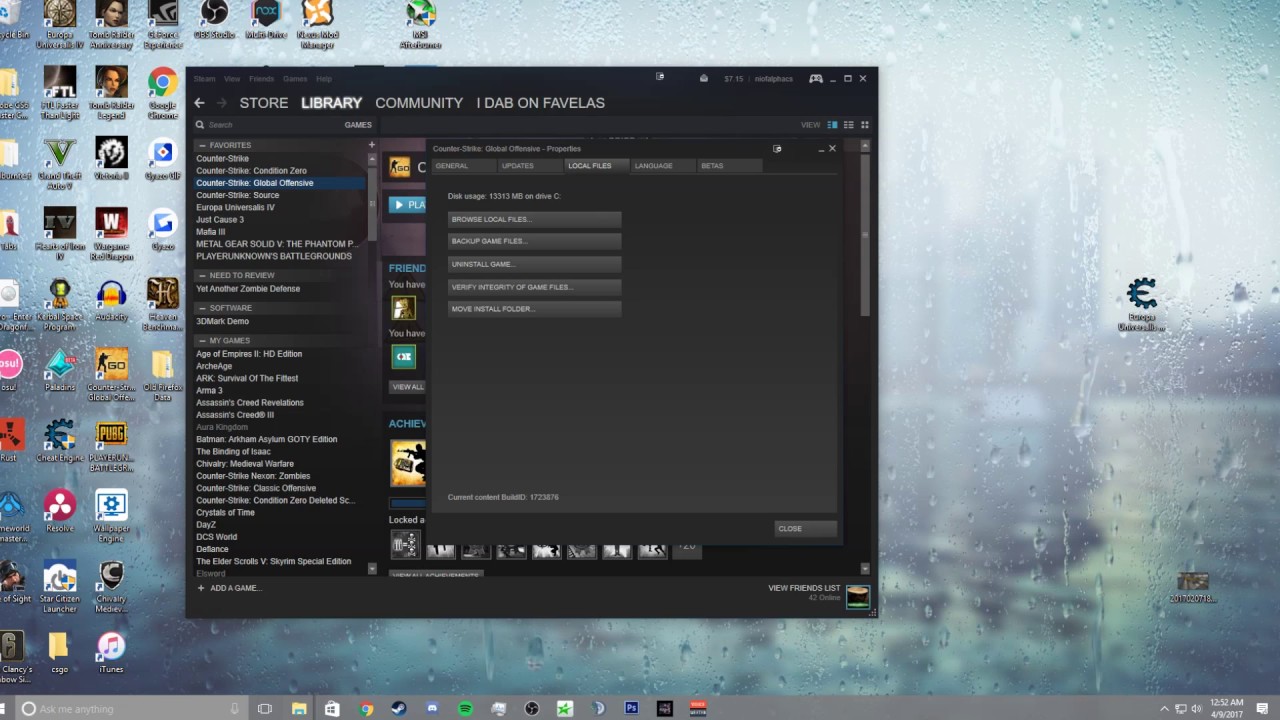Image resolution: width=1280 pixels, height=720 pixels.
Task: Click Move Install Folder button
Action: (x=535, y=309)
